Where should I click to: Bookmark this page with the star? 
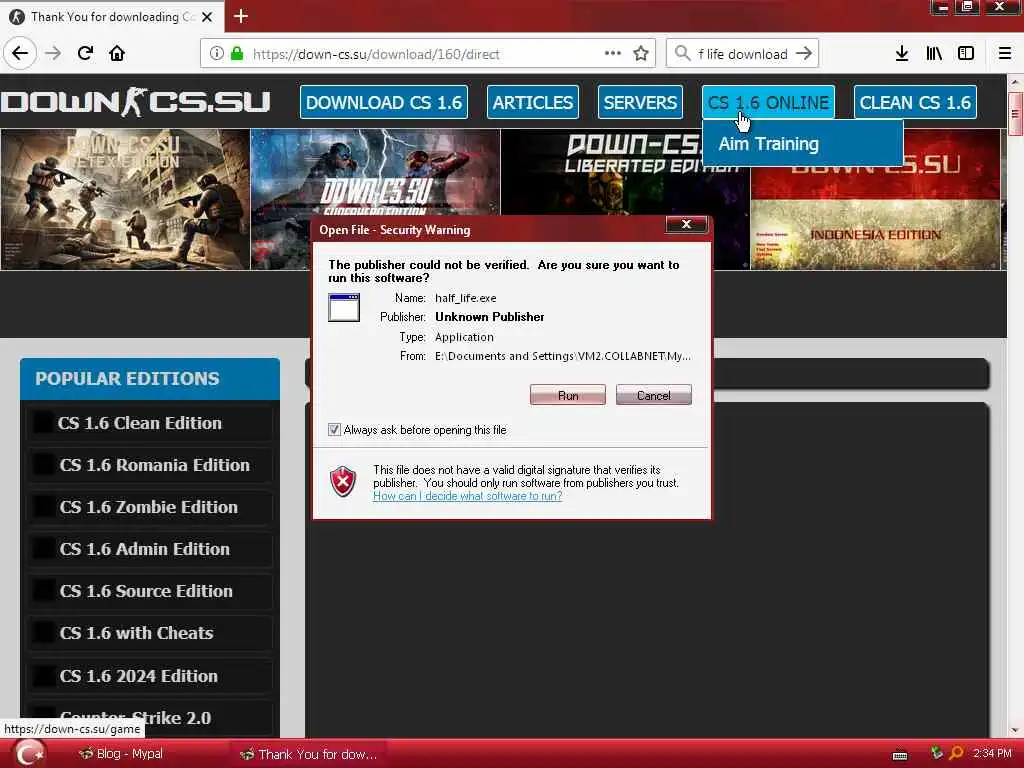coord(641,54)
